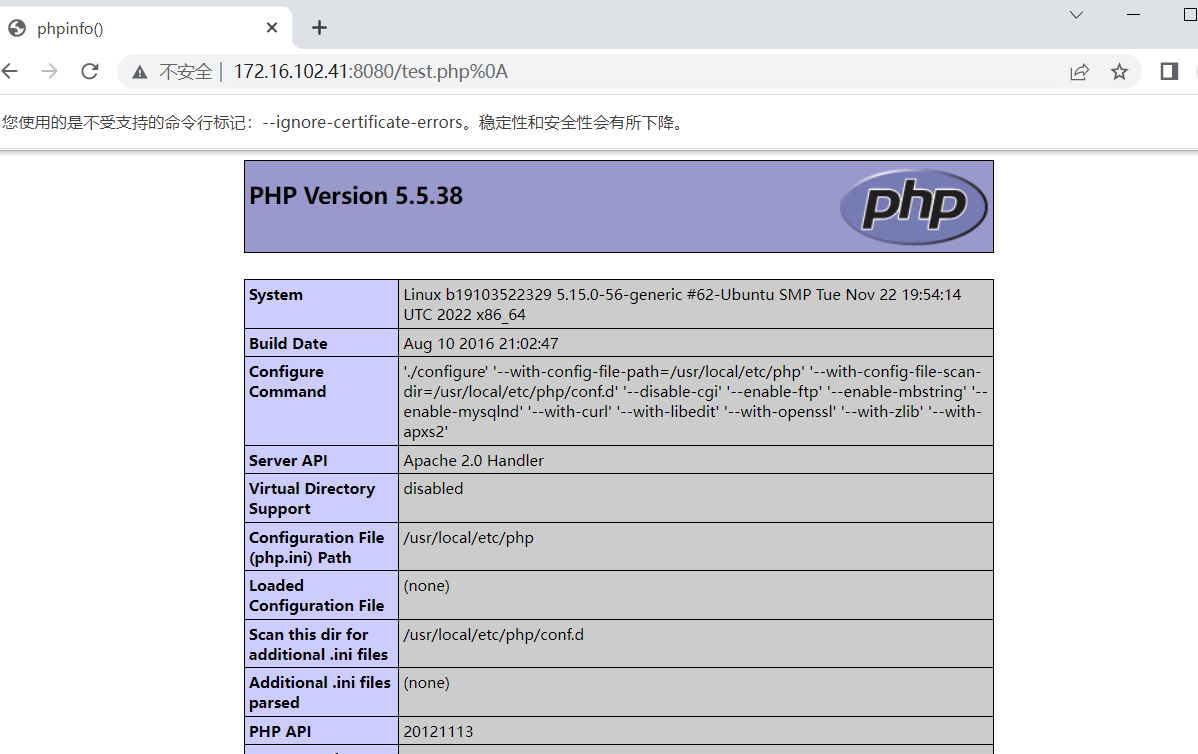Click the './configure' command value text
Image resolution: width=1198 pixels, height=754 pixels.
click(x=695, y=401)
